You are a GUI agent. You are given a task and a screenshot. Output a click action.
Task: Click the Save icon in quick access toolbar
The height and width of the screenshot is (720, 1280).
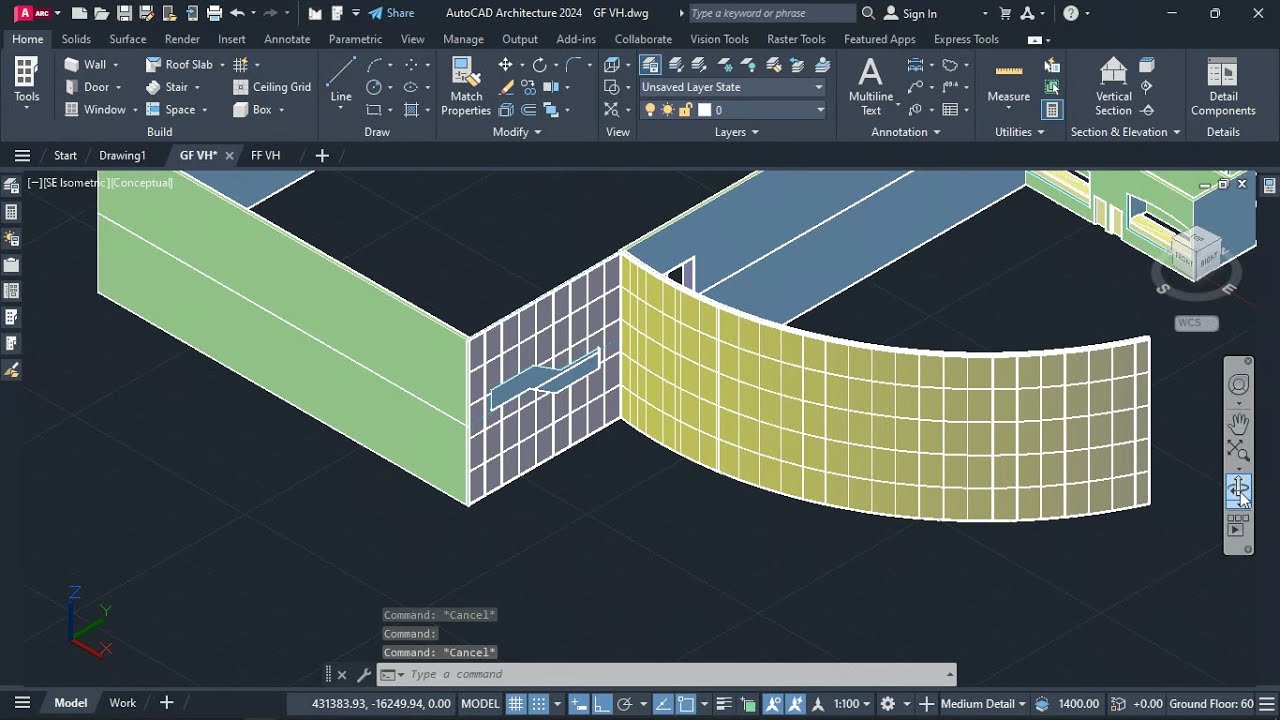pos(124,13)
